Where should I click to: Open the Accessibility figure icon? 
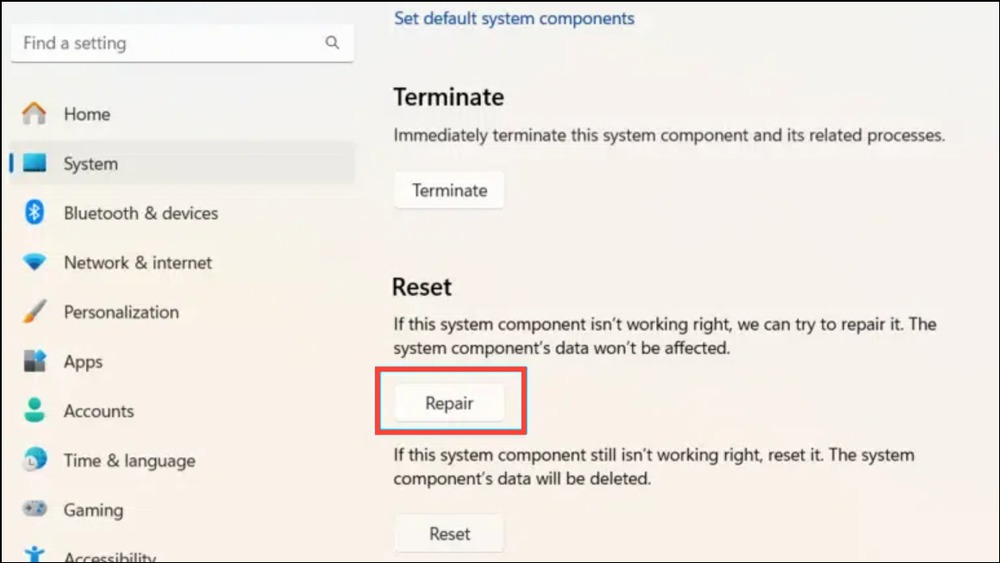pyautogui.click(x=34, y=553)
